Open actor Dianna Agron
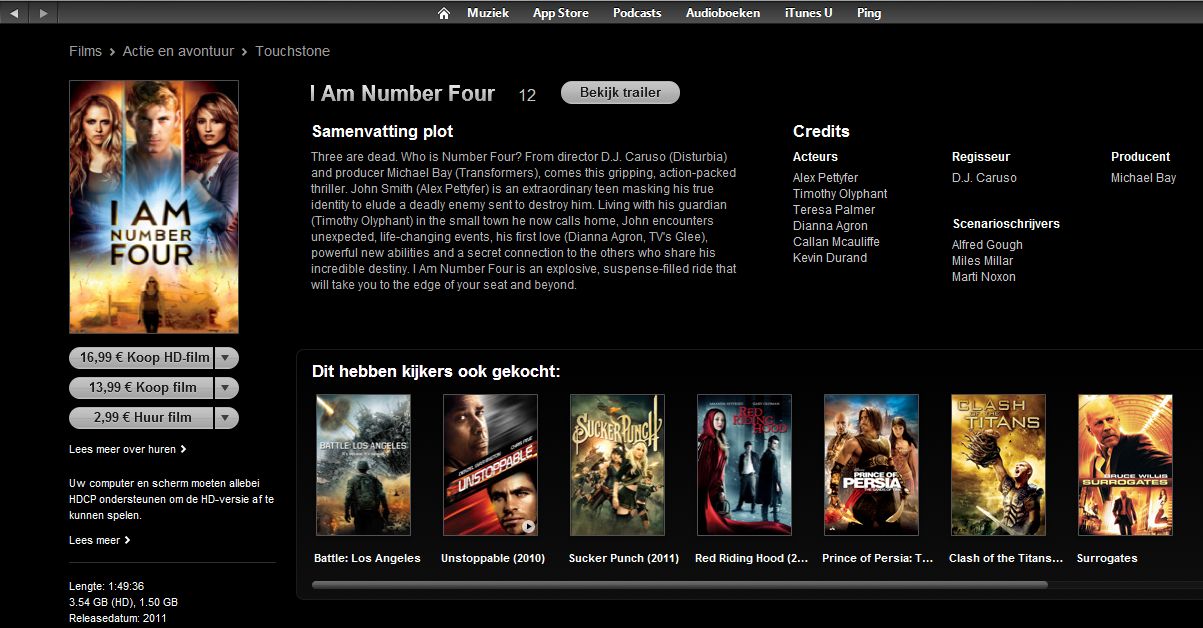Screen dimensions: 1203x628 click(830, 226)
